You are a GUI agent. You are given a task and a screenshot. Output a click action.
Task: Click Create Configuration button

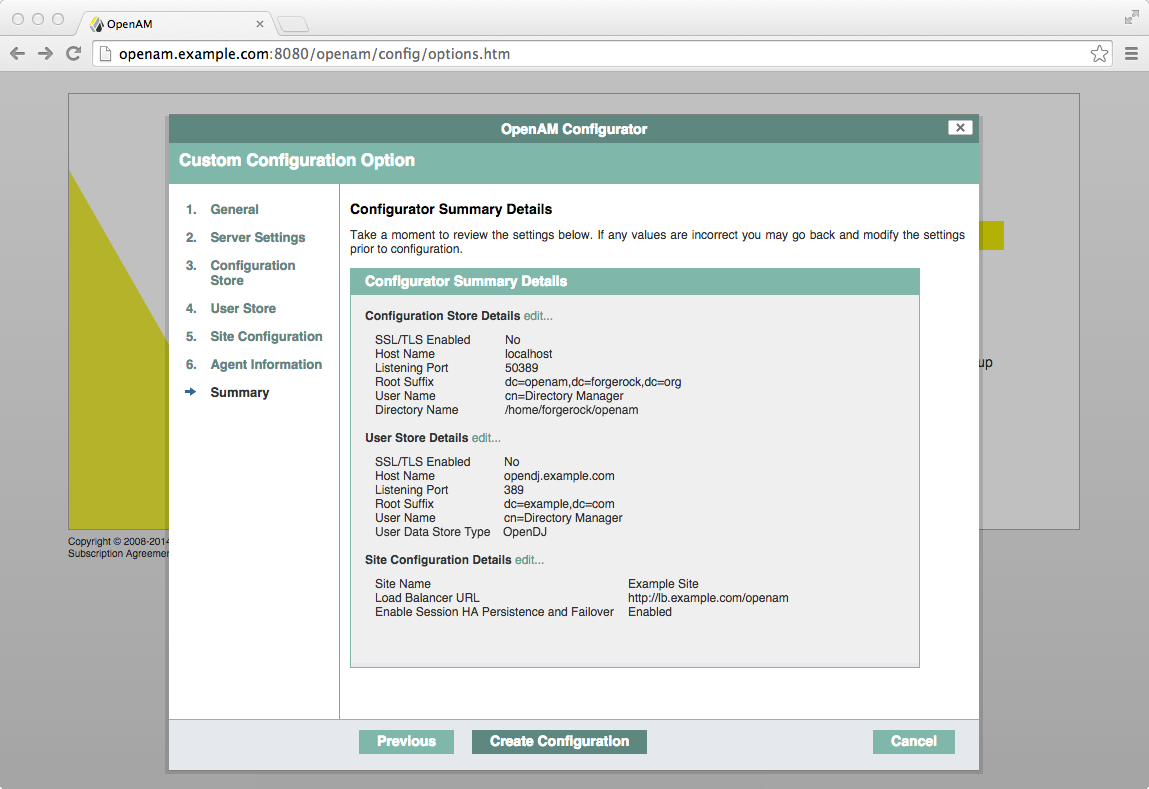[x=559, y=741]
